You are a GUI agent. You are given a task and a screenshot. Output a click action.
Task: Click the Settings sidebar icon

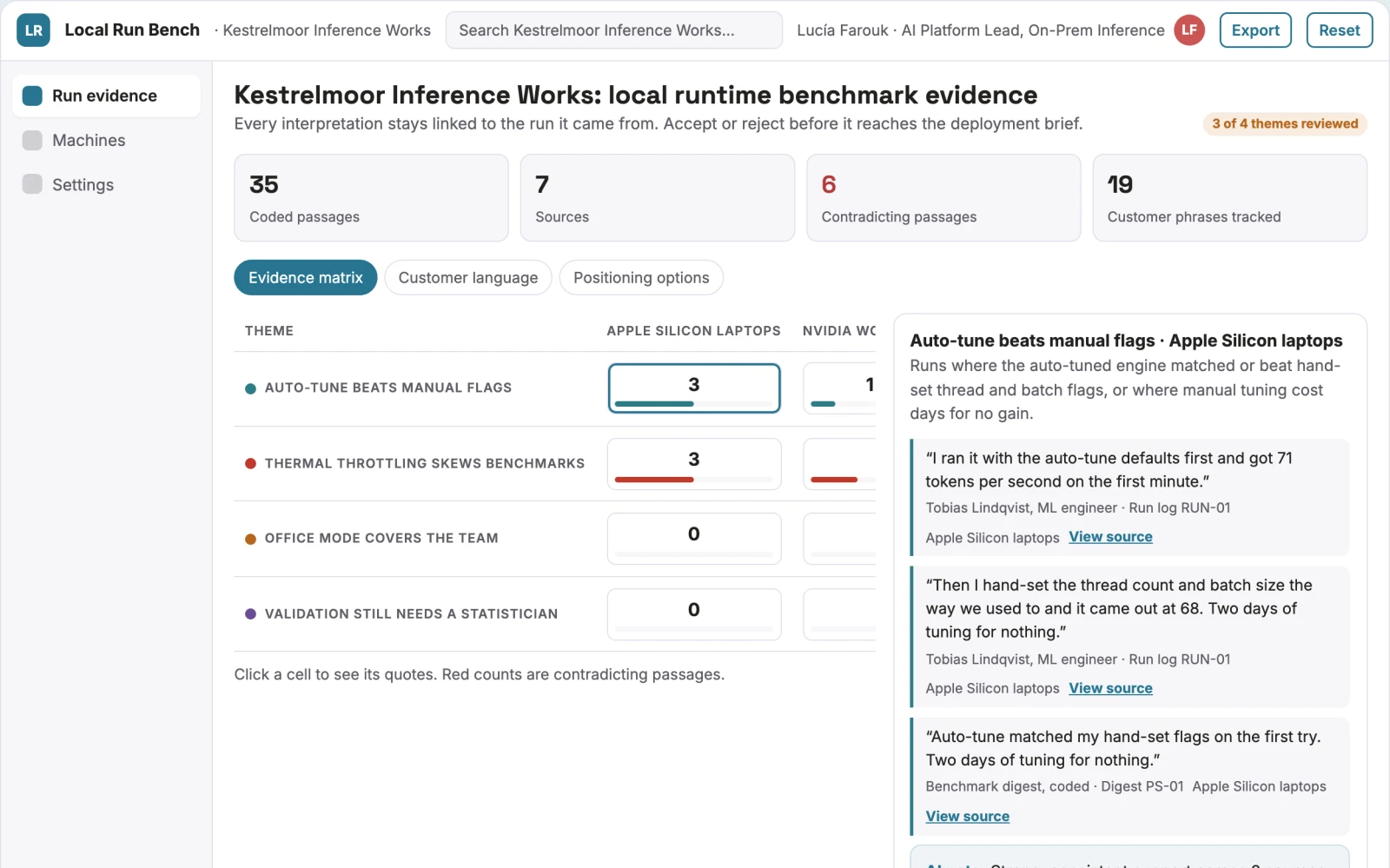(32, 184)
